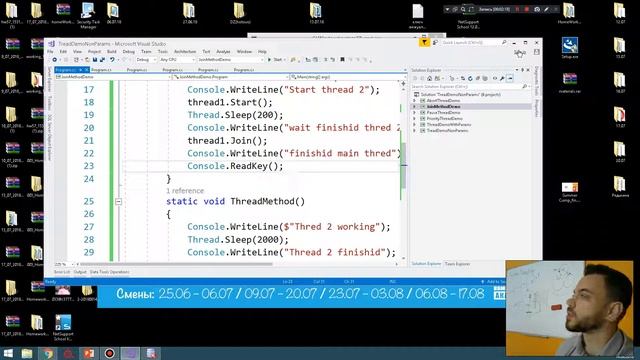Image resolution: width=640 pixels, height=360 pixels.
Task: Open the Output tab
Action: 80,272
